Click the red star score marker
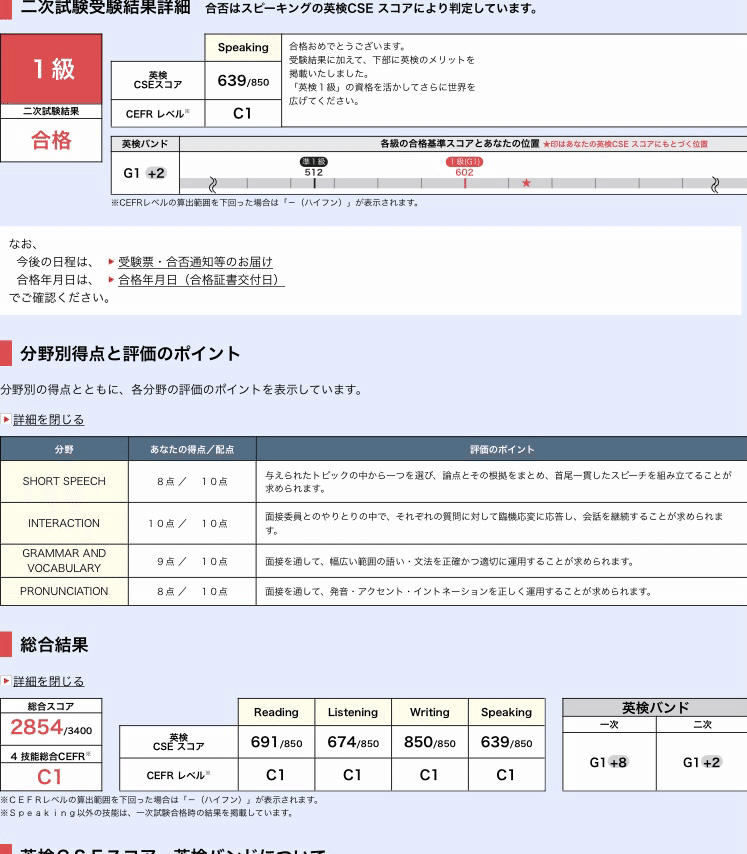This screenshot has width=747, height=854. pos(526,183)
